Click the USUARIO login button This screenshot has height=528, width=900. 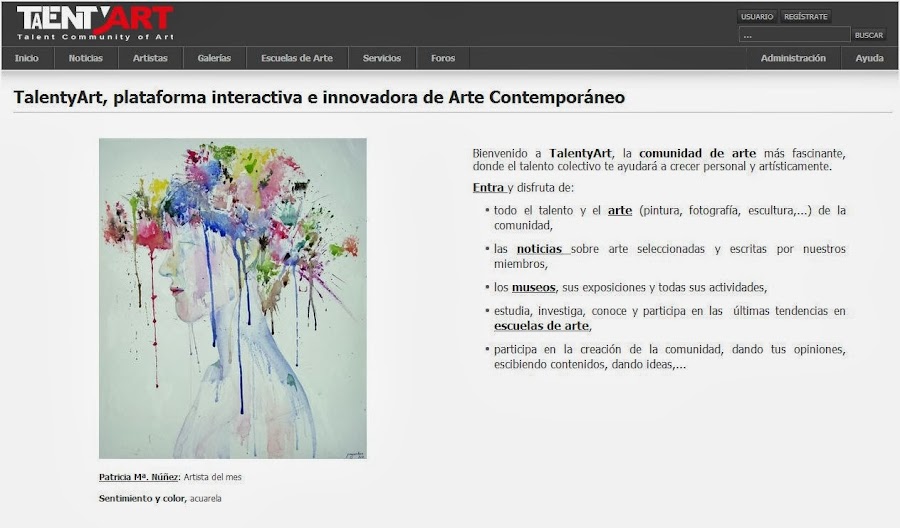click(757, 17)
